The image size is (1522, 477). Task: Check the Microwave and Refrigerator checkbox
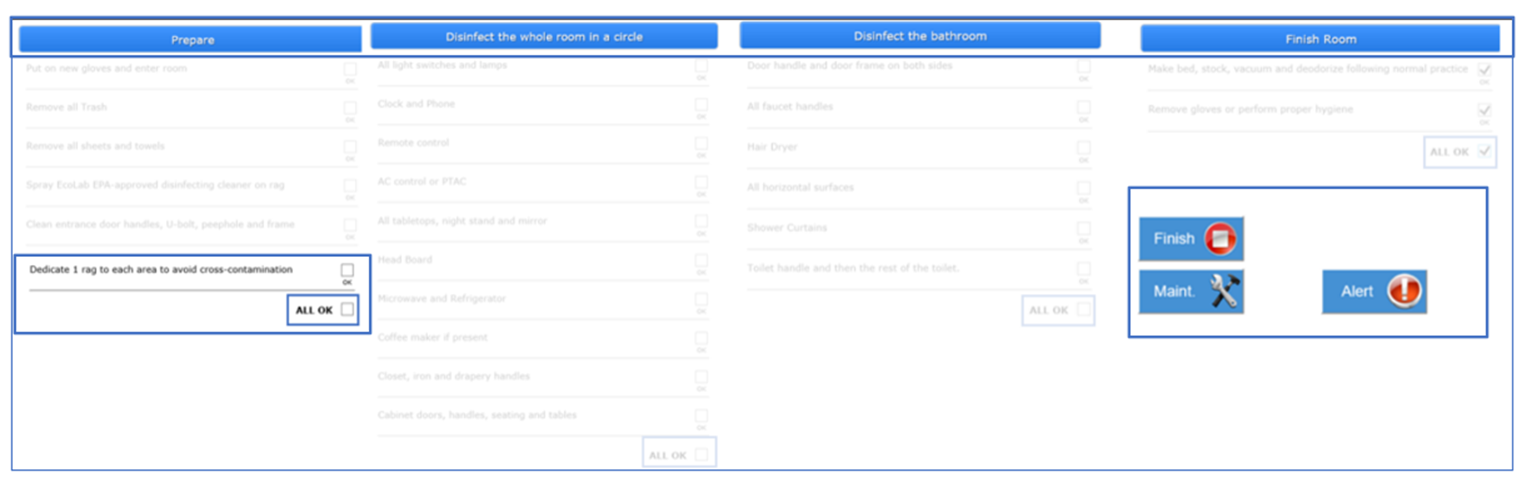pos(701,299)
